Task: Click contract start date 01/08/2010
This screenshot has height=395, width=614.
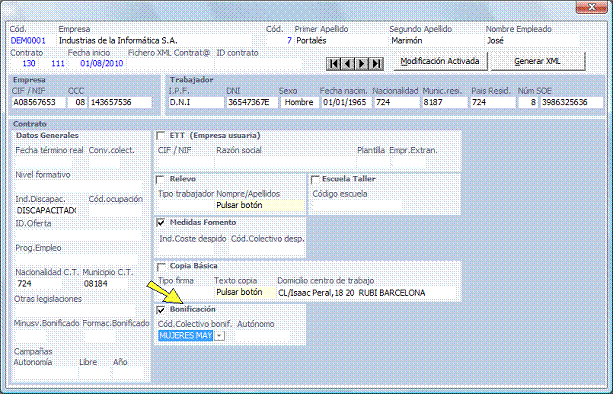Action: [x=102, y=63]
